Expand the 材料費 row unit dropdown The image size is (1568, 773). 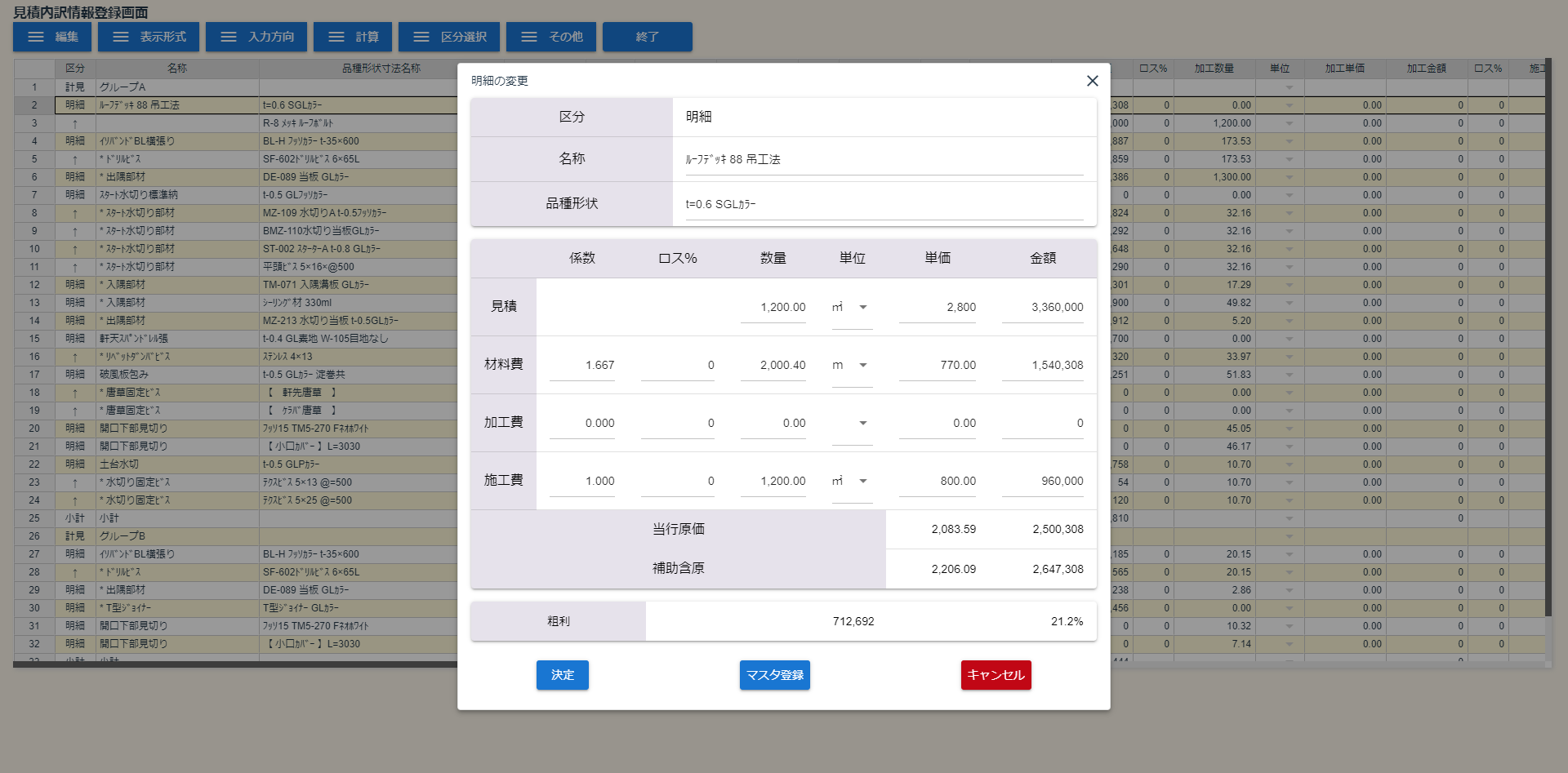pyautogui.click(x=862, y=366)
